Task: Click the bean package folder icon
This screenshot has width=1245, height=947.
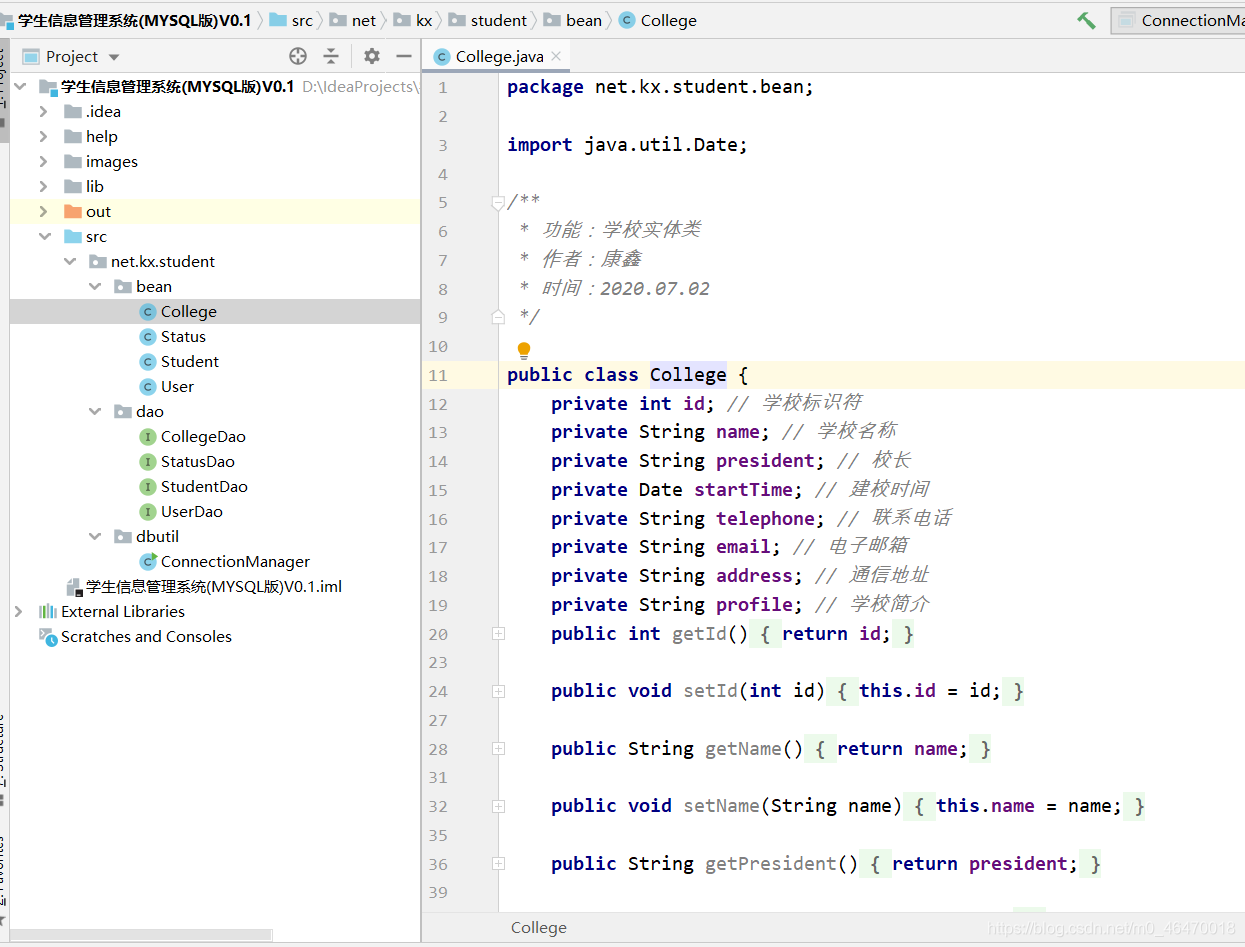Action: pos(123,286)
